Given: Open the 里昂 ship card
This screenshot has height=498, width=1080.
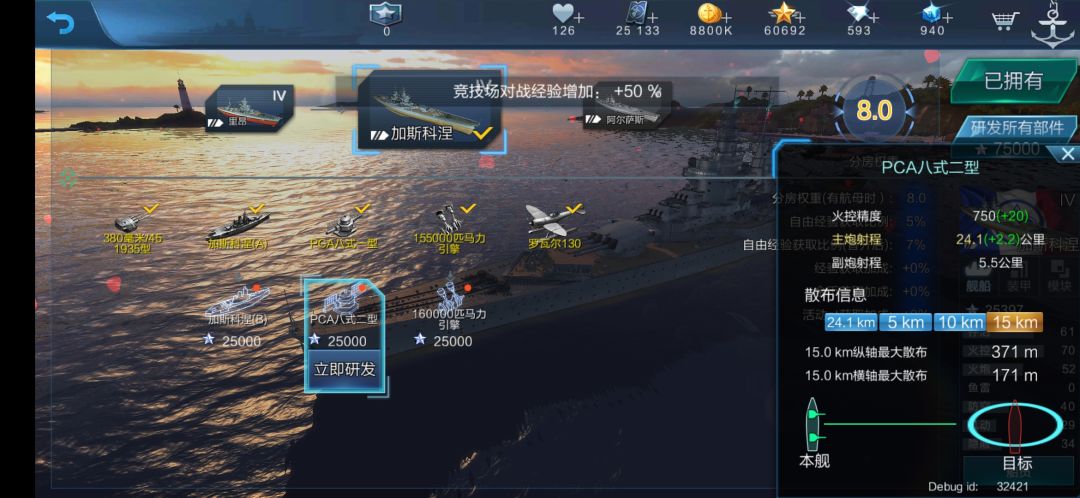Looking at the screenshot, I should [251, 108].
